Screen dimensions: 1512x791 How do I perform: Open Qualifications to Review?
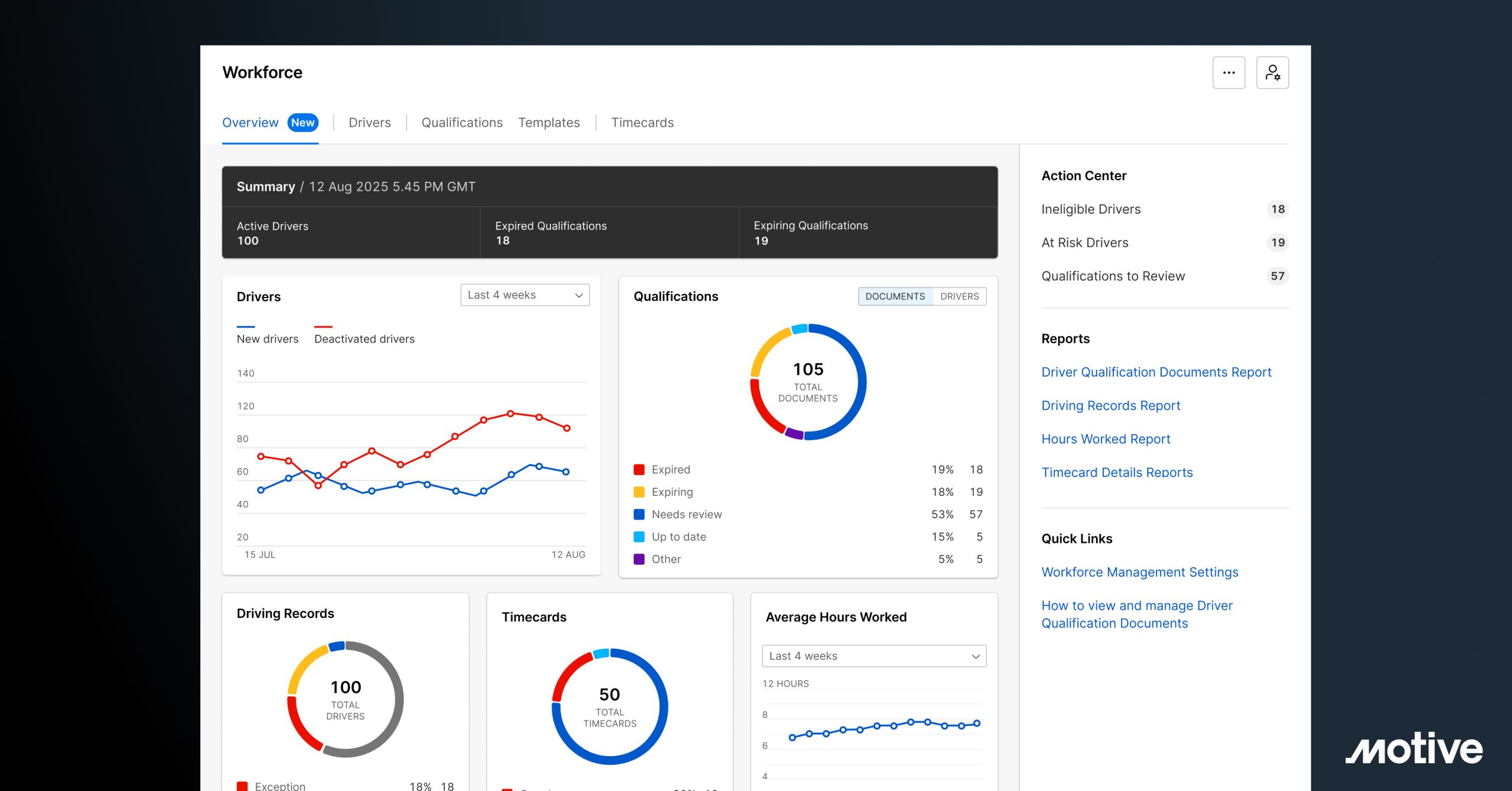(x=1113, y=276)
